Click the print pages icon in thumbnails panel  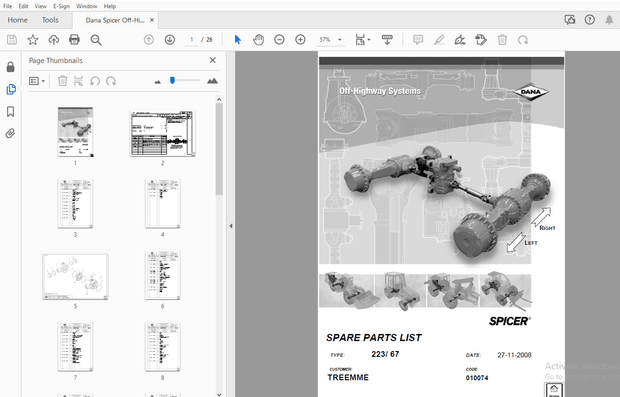(x=79, y=81)
